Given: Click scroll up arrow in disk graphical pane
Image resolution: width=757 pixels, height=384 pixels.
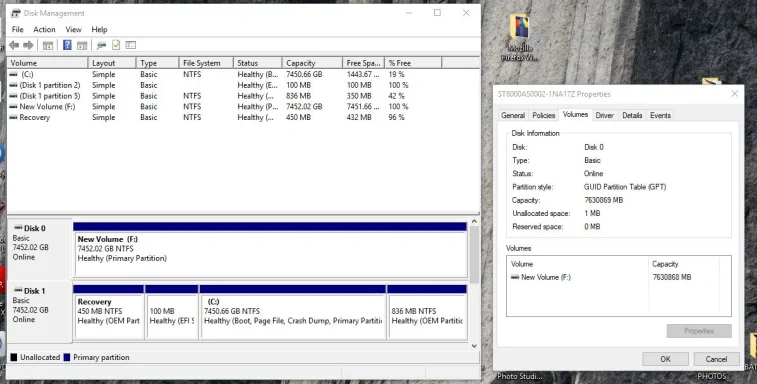Looking at the screenshot, I should click(474, 221).
